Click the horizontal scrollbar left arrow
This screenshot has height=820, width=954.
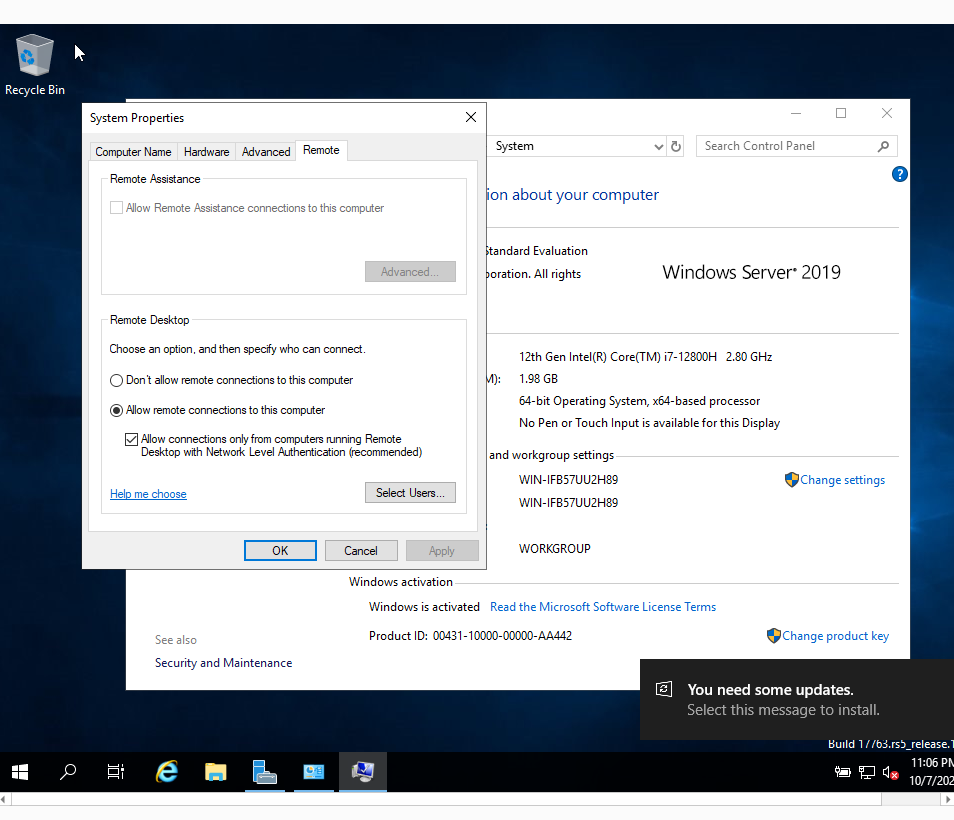click(5, 799)
